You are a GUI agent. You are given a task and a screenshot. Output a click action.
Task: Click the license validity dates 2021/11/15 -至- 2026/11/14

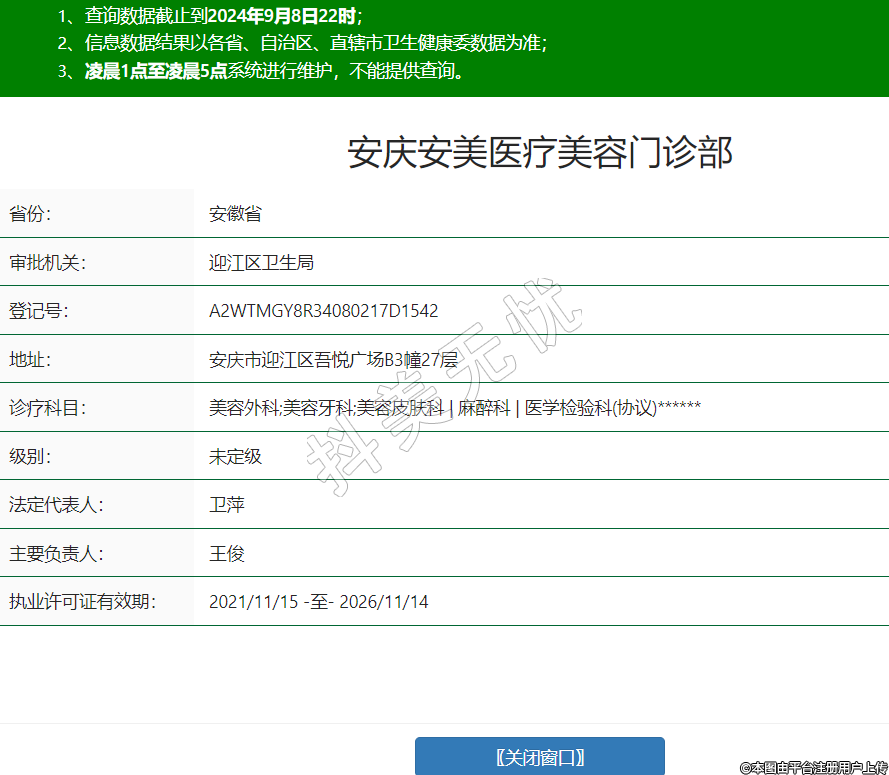tap(318, 602)
